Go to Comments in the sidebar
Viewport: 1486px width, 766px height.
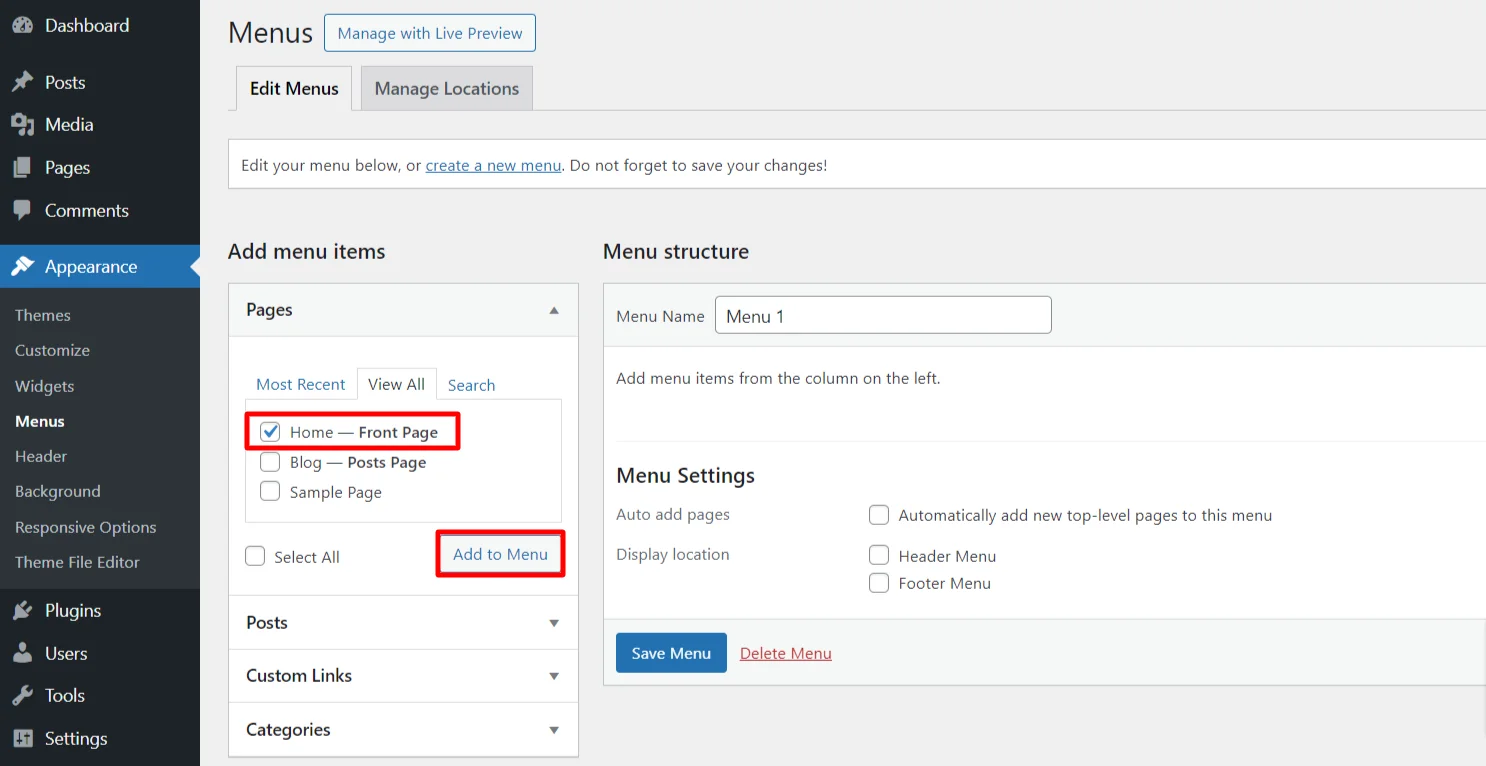click(100, 211)
